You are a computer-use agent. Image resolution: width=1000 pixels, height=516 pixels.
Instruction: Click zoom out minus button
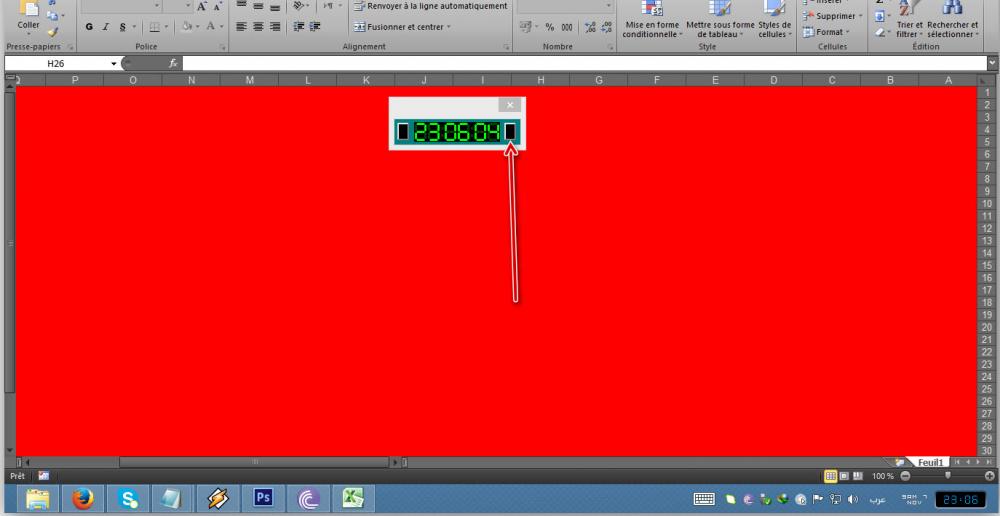pyautogui.click(x=905, y=476)
